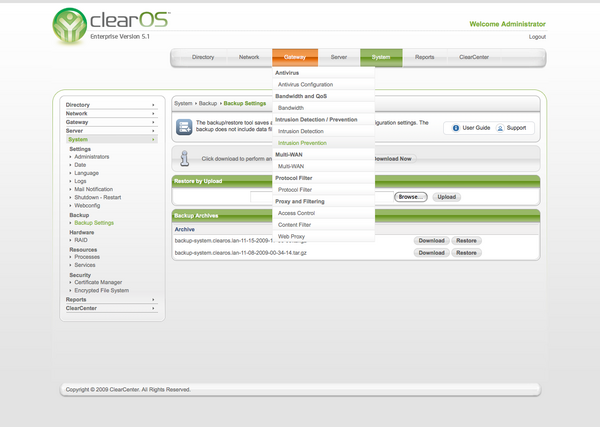
Task: Expand Server section in sidebar
Action: pyautogui.click(x=111, y=131)
